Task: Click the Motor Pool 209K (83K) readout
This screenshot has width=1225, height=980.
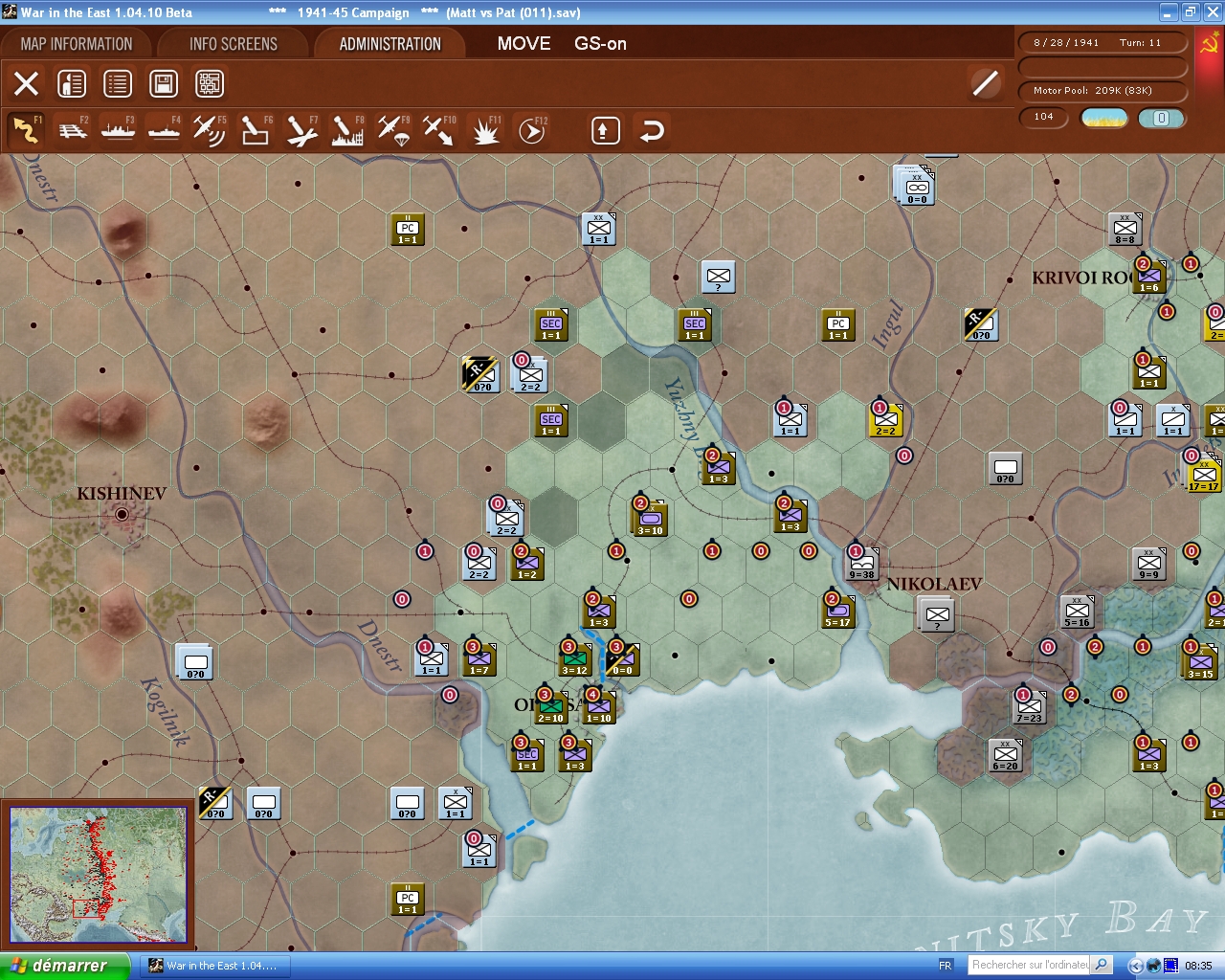Action: click(1103, 91)
